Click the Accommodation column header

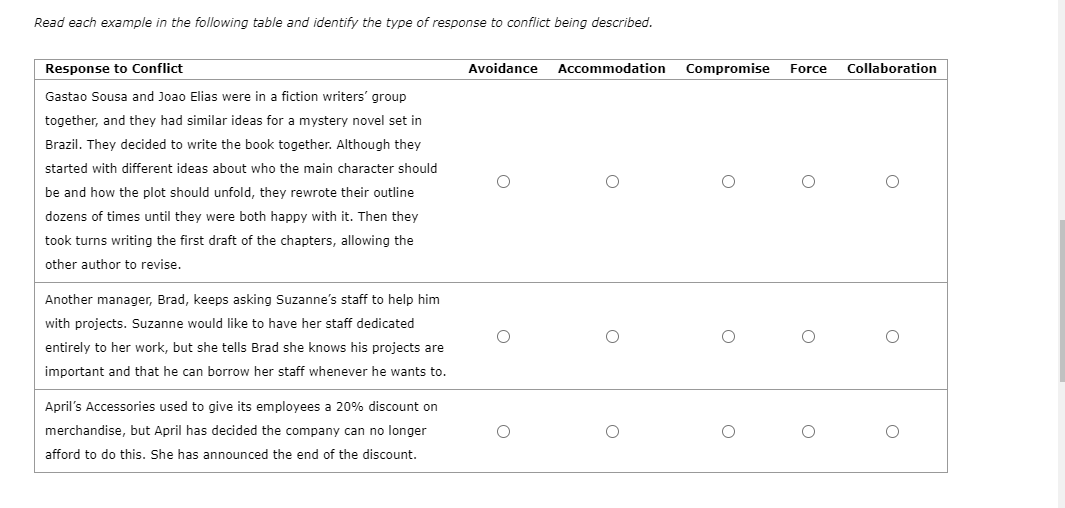pos(611,69)
